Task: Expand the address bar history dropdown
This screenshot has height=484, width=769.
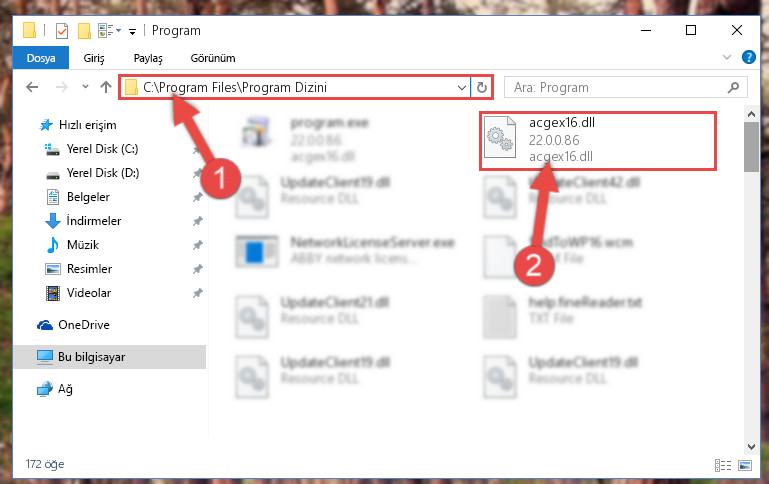Action: (461, 88)
